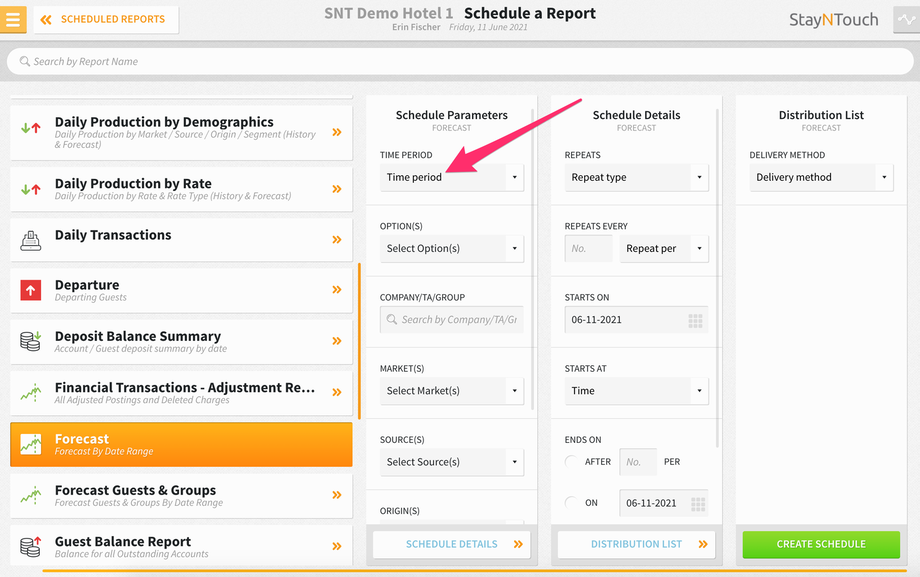Select Financial Transactions - Adjustment report
Viewport: 920px width, 577px height.
pos(181,392)
